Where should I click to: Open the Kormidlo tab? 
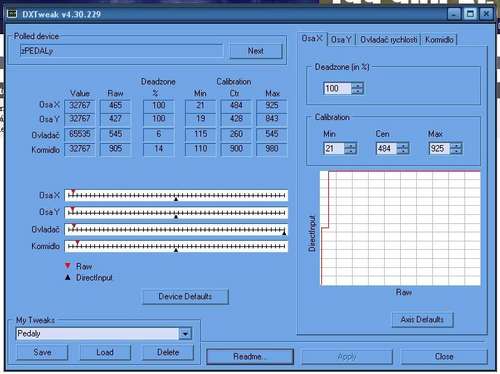coord(439,40)
